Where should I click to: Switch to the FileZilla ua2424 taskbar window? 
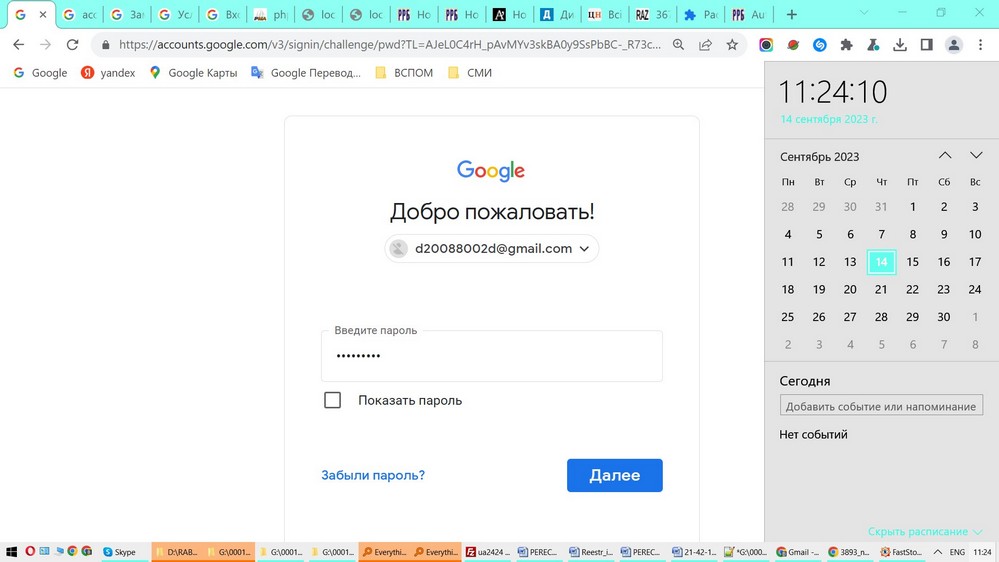pos(487,552)
